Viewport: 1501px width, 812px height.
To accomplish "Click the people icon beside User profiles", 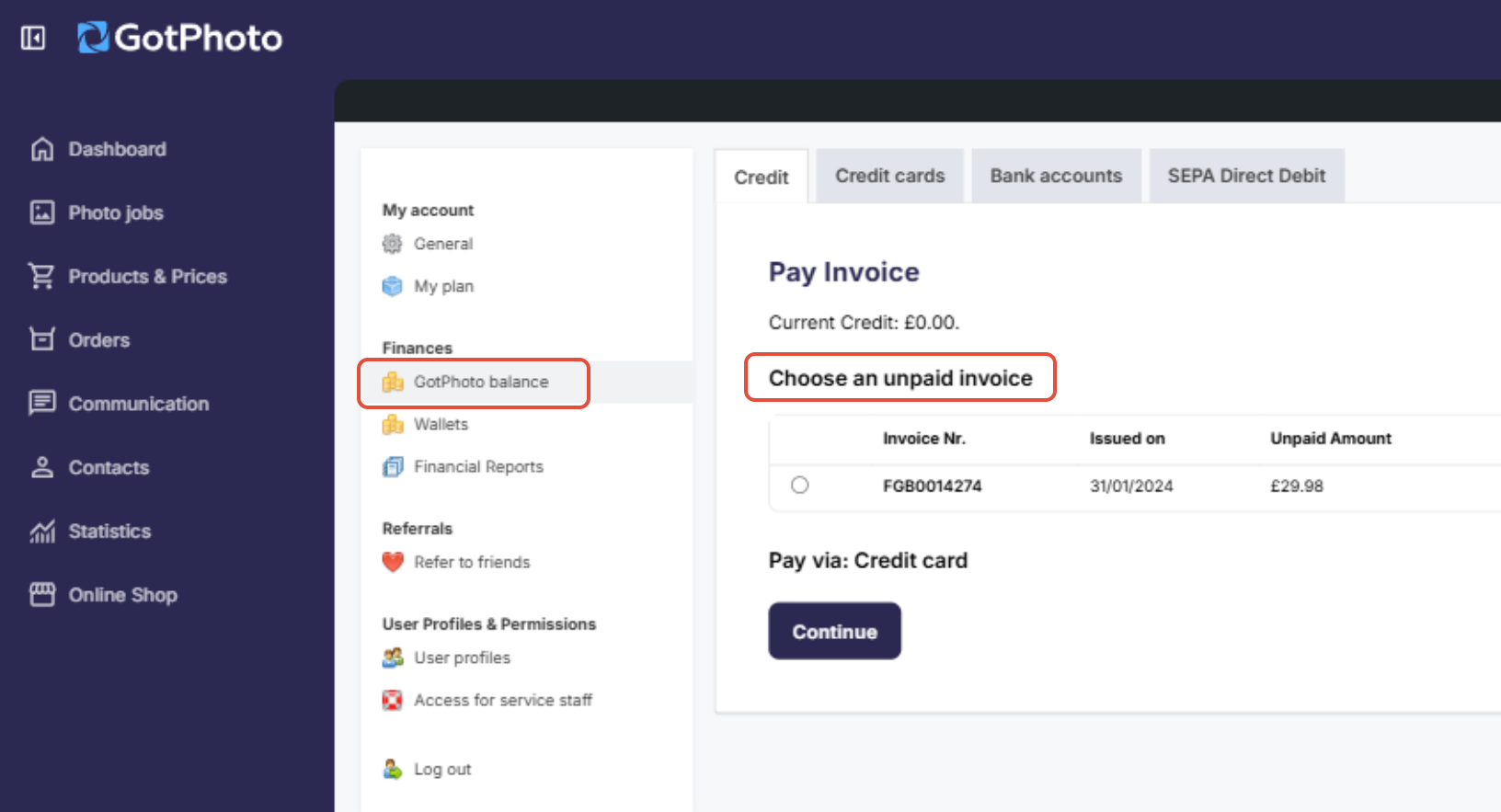I will 393,658.
